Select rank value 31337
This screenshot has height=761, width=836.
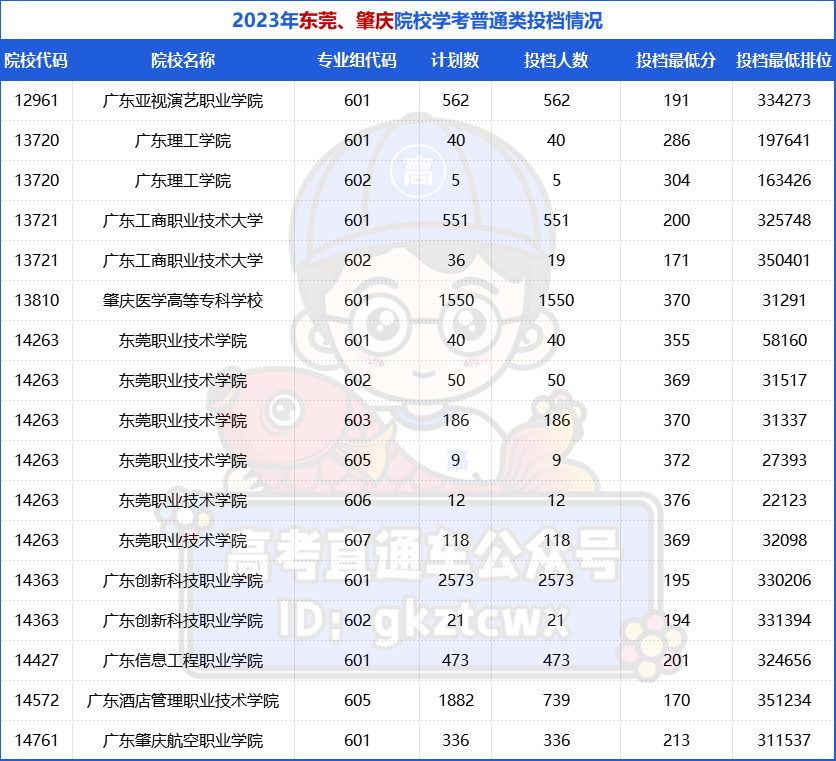[x=784, y=420]
